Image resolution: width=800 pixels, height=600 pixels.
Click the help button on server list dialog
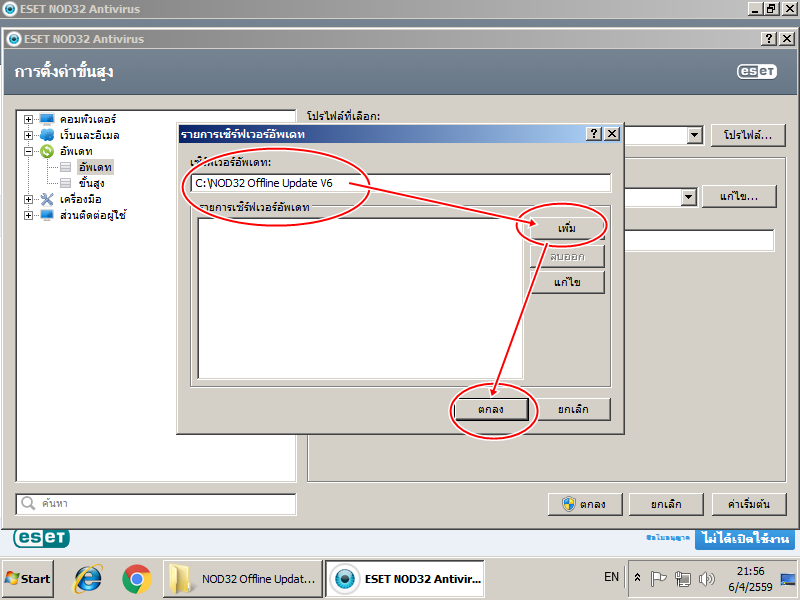tap(593, 134)
